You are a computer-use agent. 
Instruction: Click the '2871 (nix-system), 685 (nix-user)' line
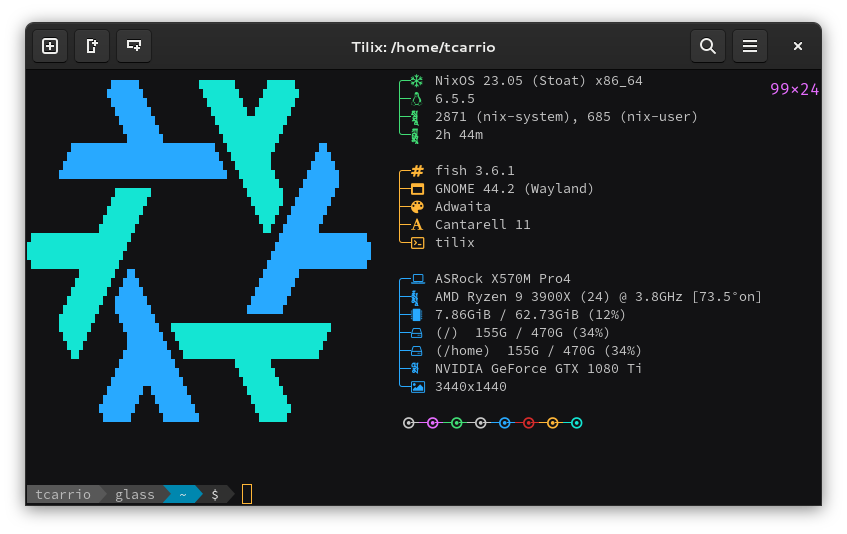(566, 117)
